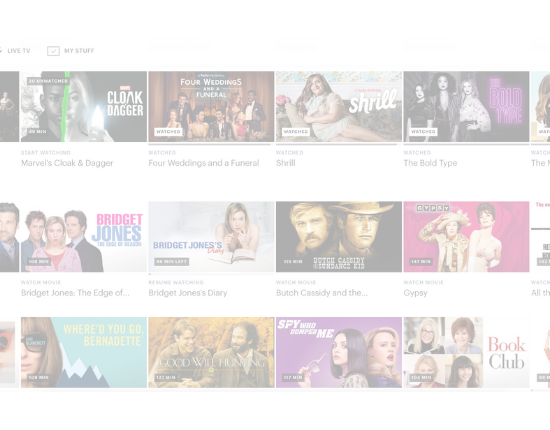Open The Bold Type thumbnail
This screenshot has height=430, width=550.
click(466, 107)
